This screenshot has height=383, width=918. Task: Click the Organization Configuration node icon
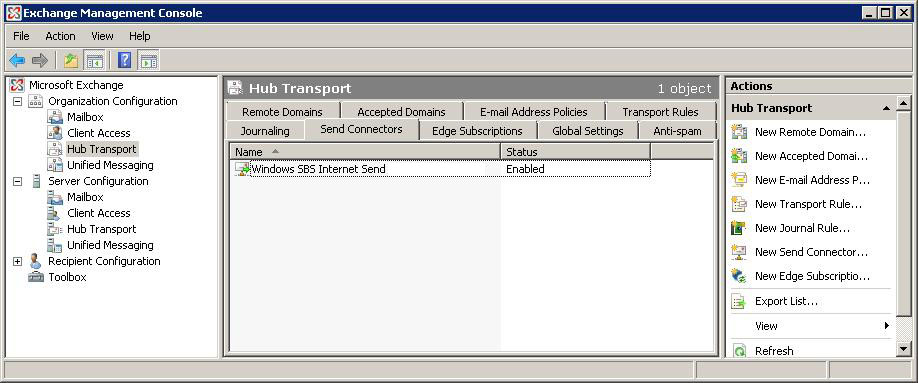[x=35, y=101]
